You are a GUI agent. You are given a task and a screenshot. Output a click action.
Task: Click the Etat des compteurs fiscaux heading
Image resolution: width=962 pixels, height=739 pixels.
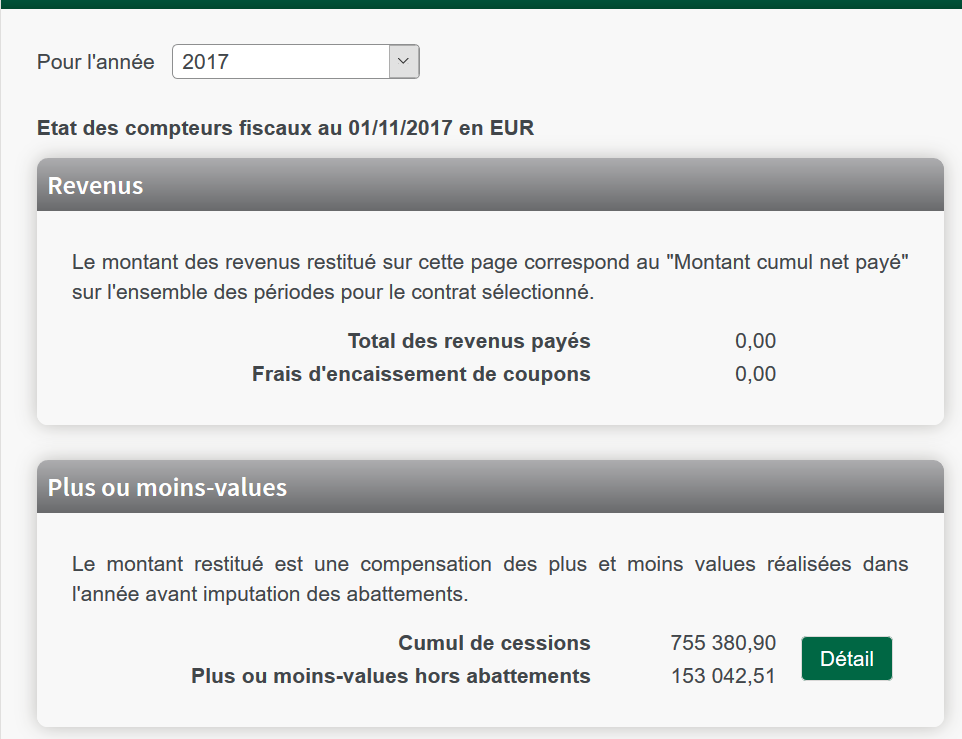pyautogui.click(x=285, y=128)
